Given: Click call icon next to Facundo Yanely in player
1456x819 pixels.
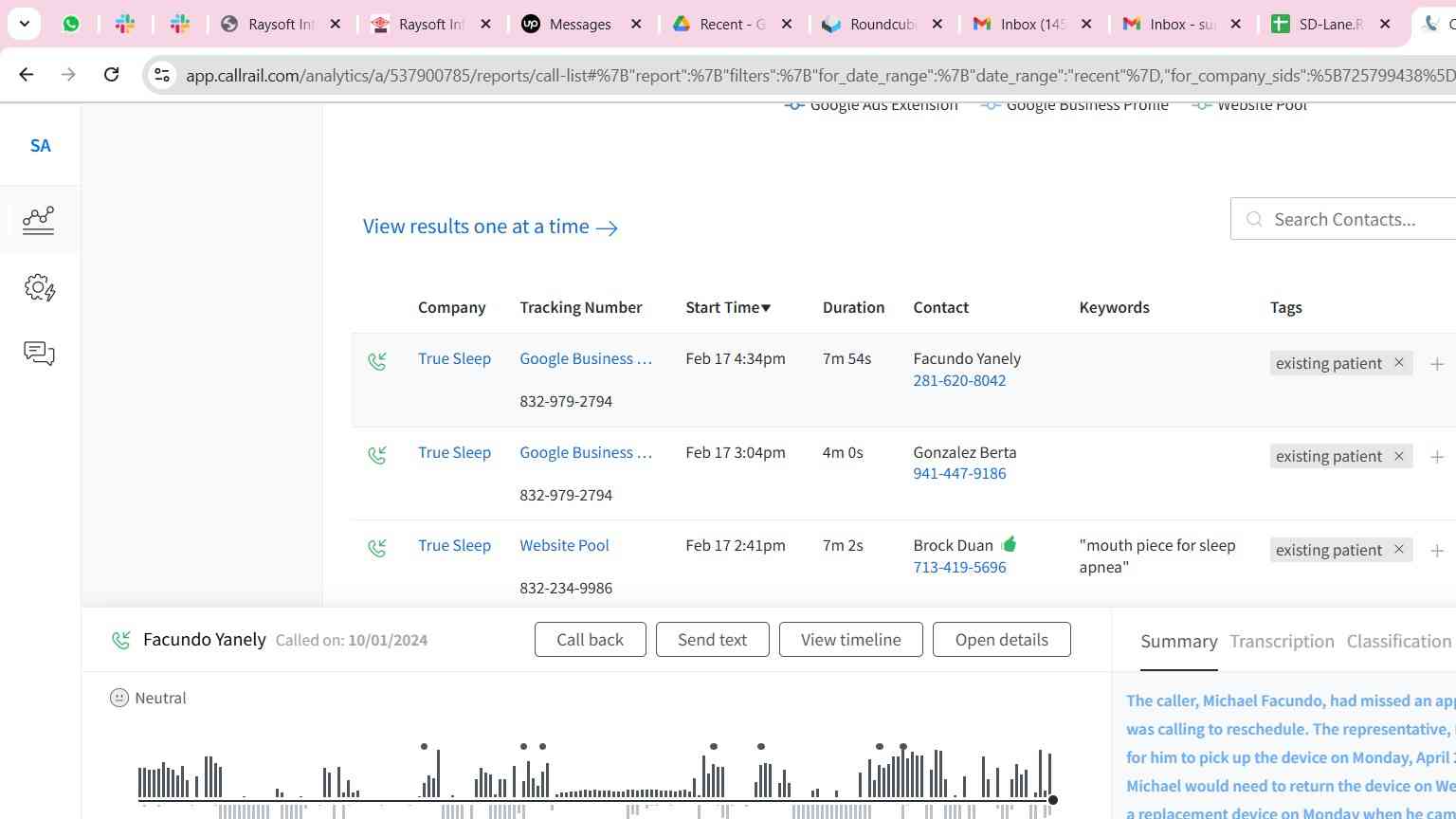Looking at the screenshot, I should [121, 640].
